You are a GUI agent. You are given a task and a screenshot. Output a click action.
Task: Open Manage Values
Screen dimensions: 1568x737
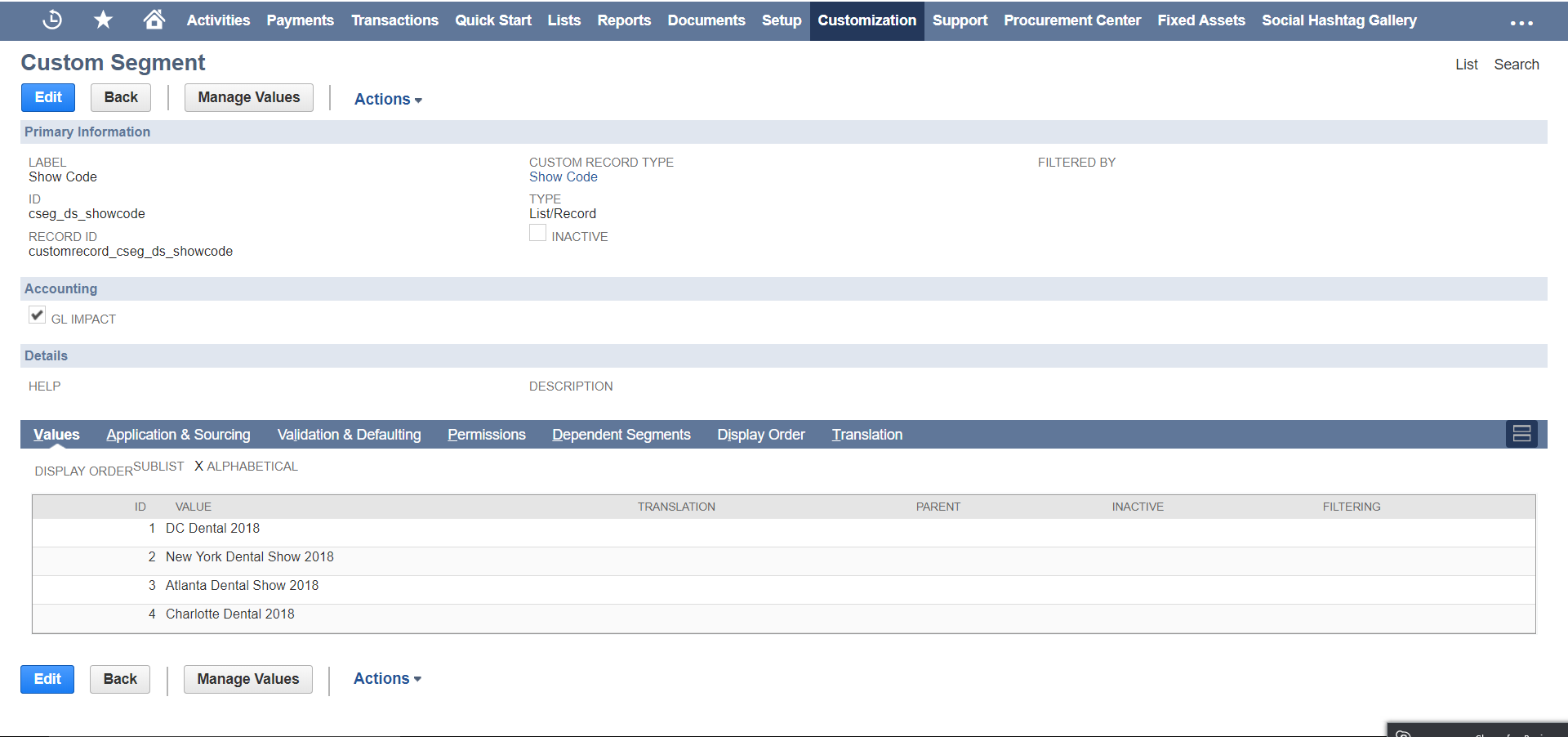click(x=248, y=97)
